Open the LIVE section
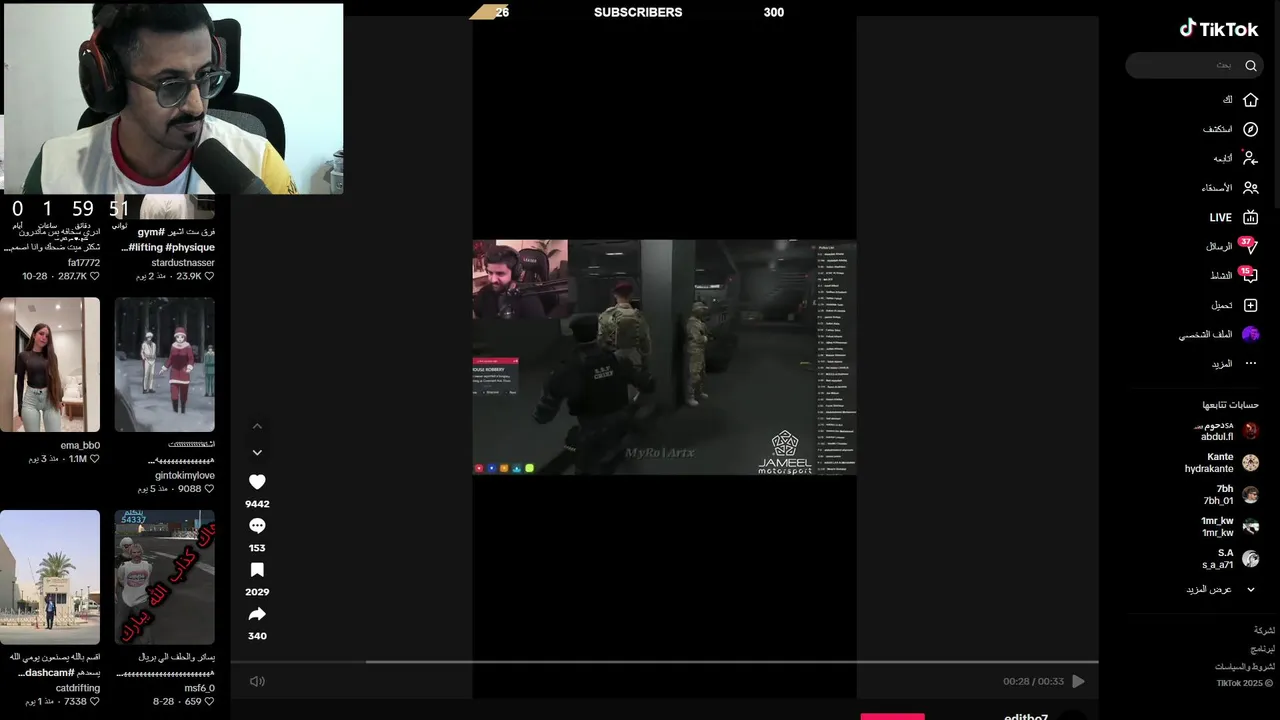The width and height of the screenshot is (1280, 720). [1233, 217]
